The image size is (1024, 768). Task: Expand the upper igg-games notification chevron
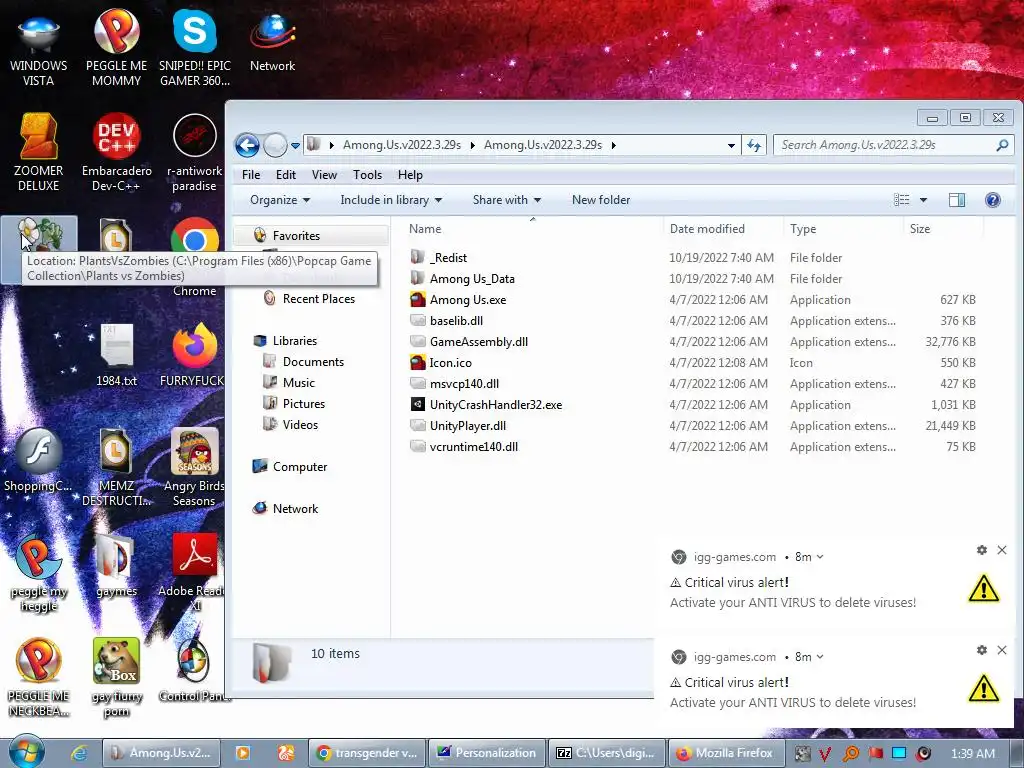point(820,557)
